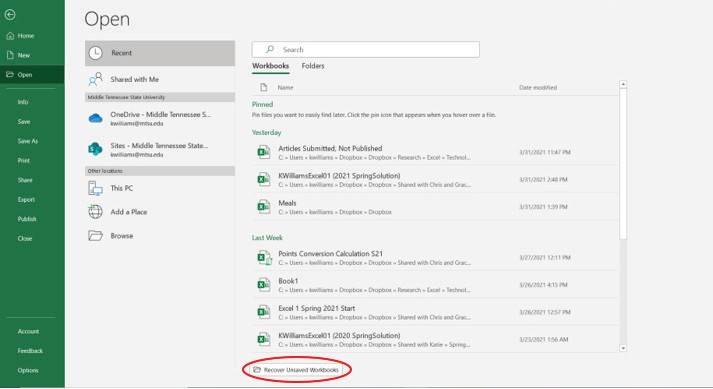Click the Recover Unsaved Workbooks button

[x=296, y=370]
